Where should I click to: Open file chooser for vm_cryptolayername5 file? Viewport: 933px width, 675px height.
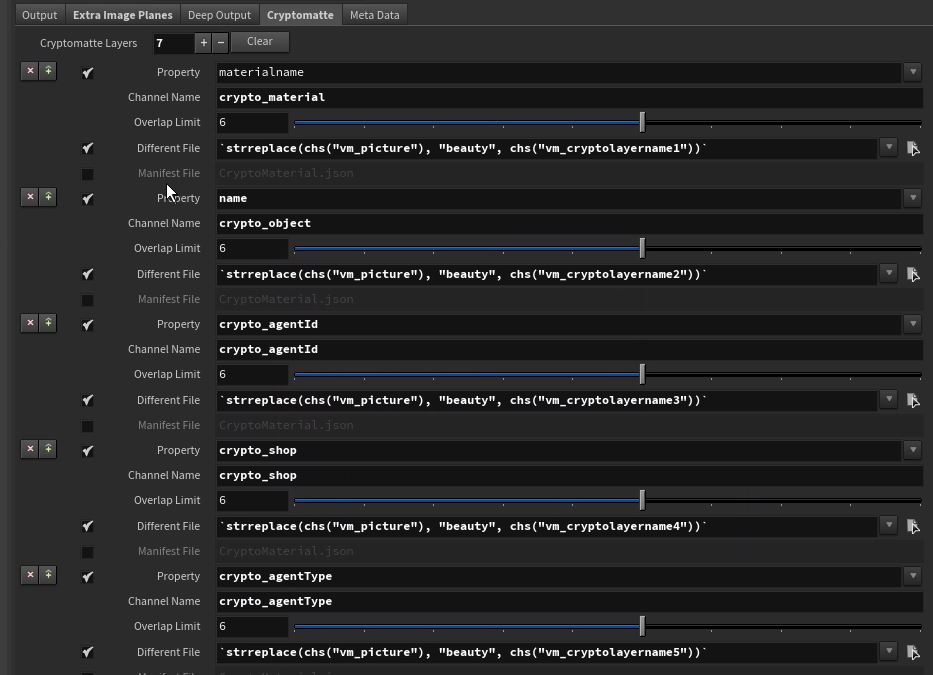913,652
